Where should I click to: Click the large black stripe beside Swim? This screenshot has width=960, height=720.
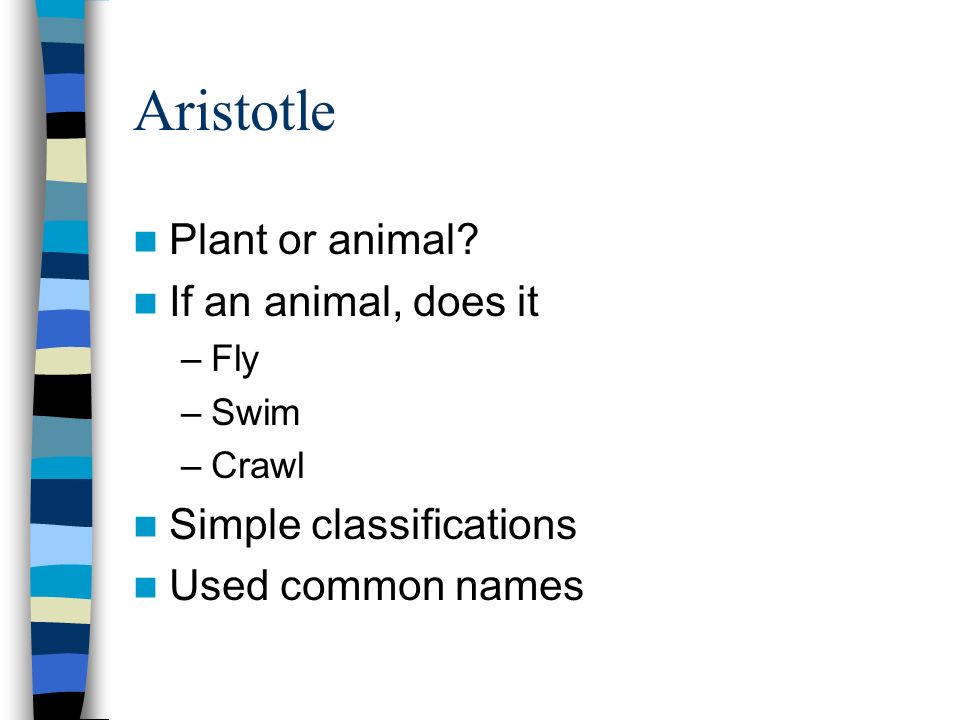click(62, 396)
